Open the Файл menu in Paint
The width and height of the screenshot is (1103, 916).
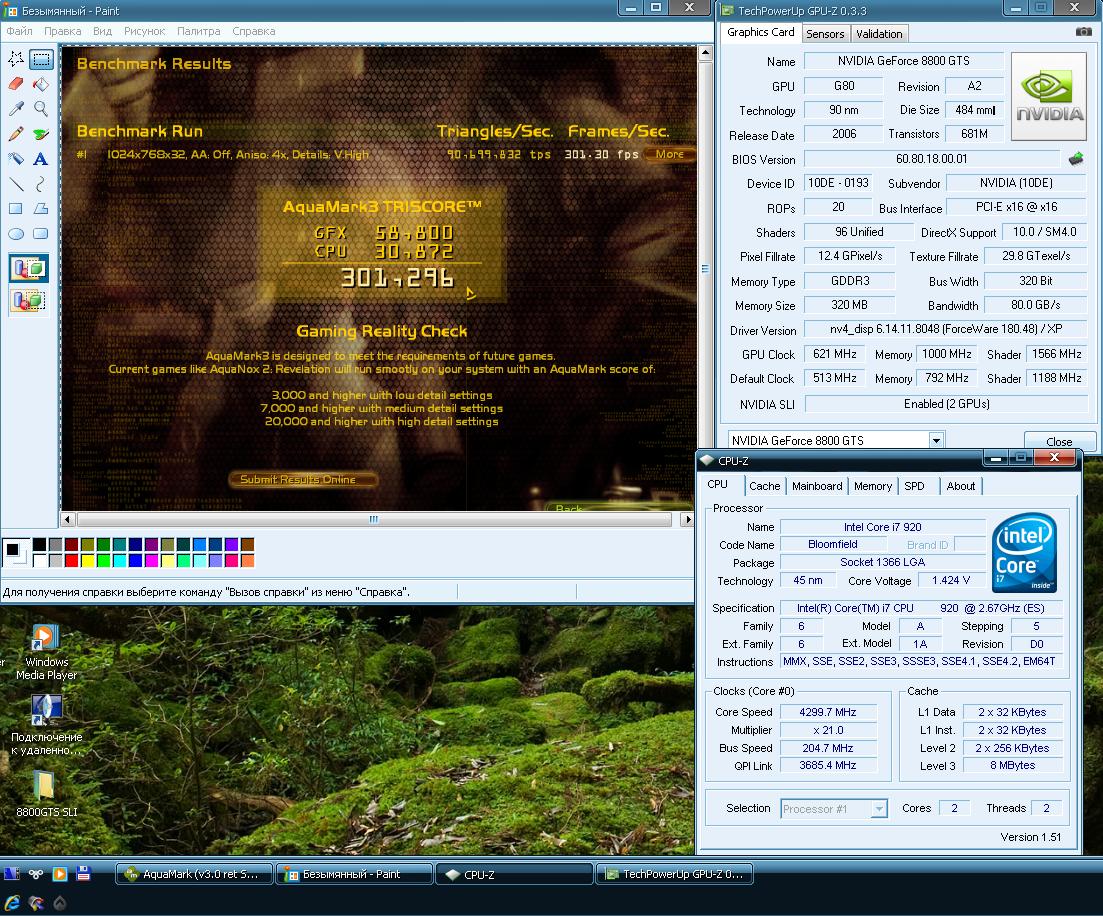pyautogui.click(x=20, y=31)
